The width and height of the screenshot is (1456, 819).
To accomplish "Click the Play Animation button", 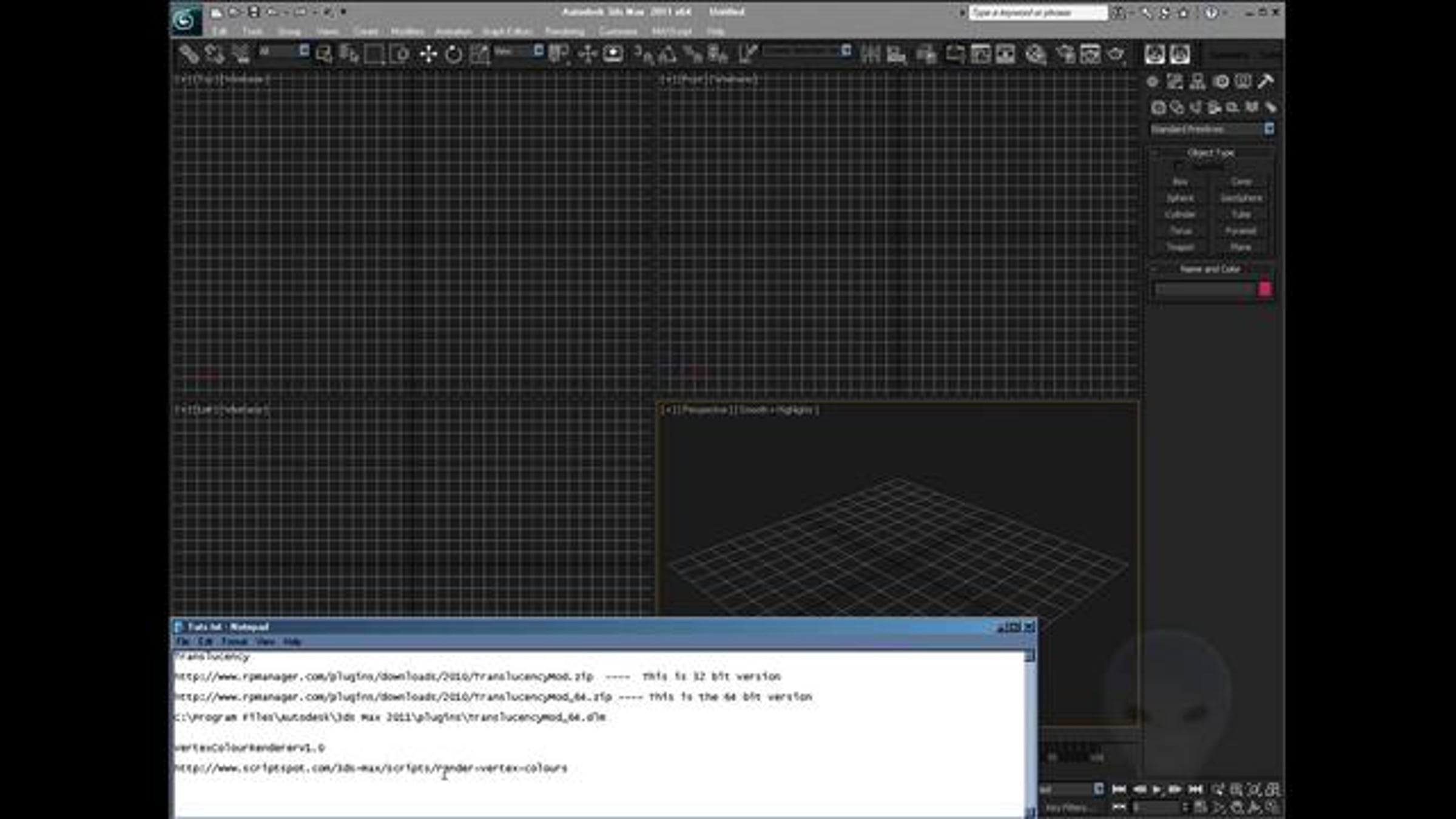I will pyautogui.click(x=1157, y=789).
